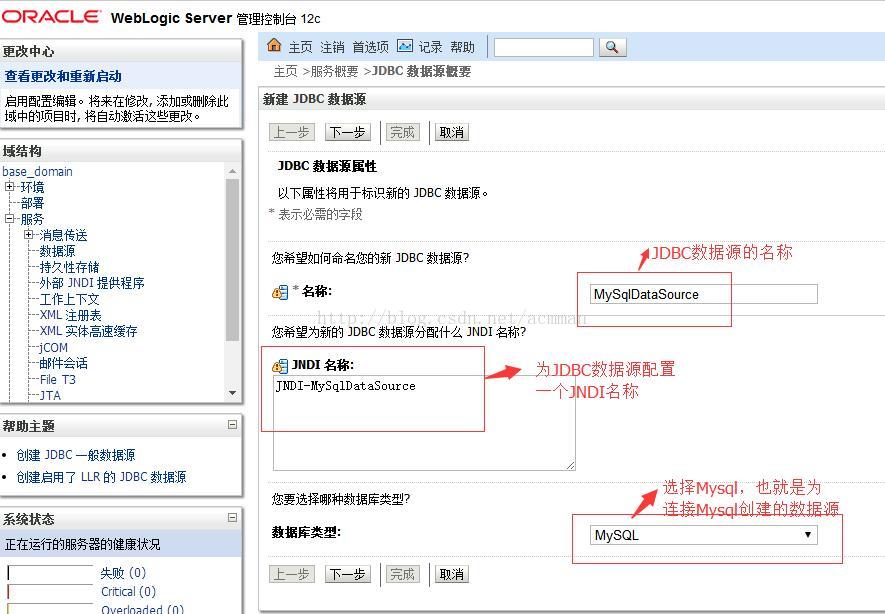
Task: Click the bottom 完成 button
Action: 402,574
